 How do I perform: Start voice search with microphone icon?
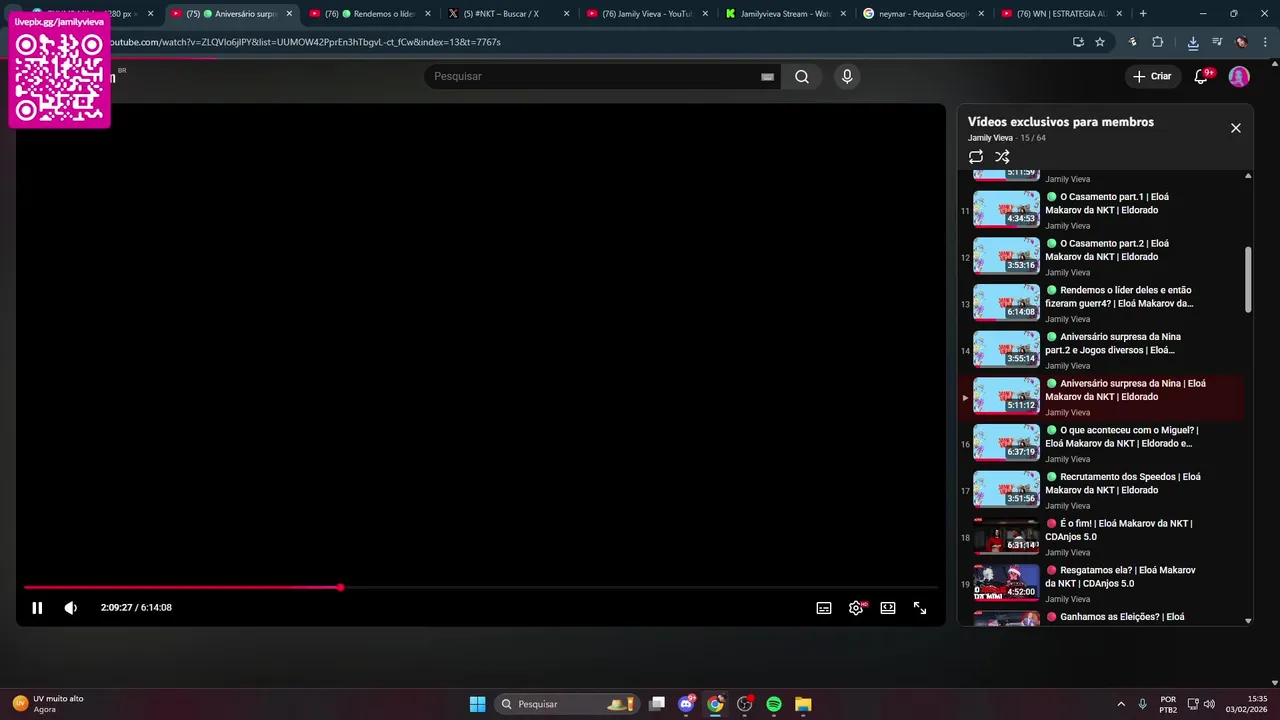[847, 76]
